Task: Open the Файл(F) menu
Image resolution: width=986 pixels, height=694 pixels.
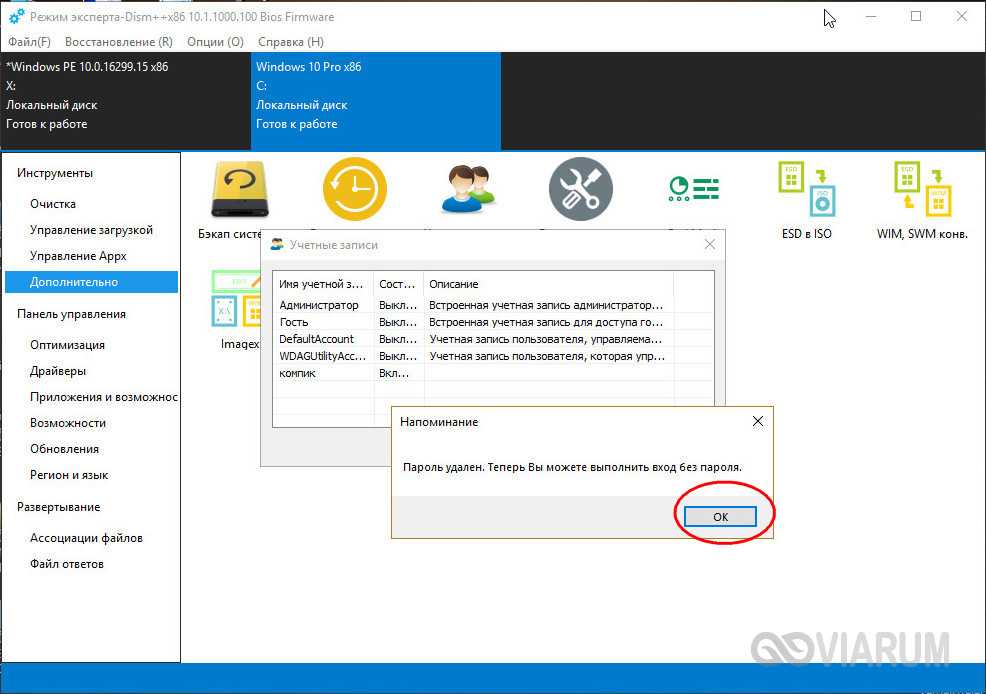Action: (29, 42)
